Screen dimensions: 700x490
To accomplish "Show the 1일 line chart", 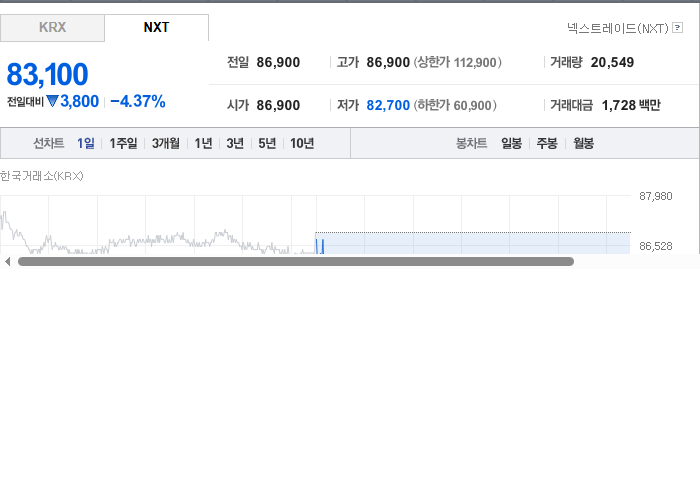I will tap(86, 143).
